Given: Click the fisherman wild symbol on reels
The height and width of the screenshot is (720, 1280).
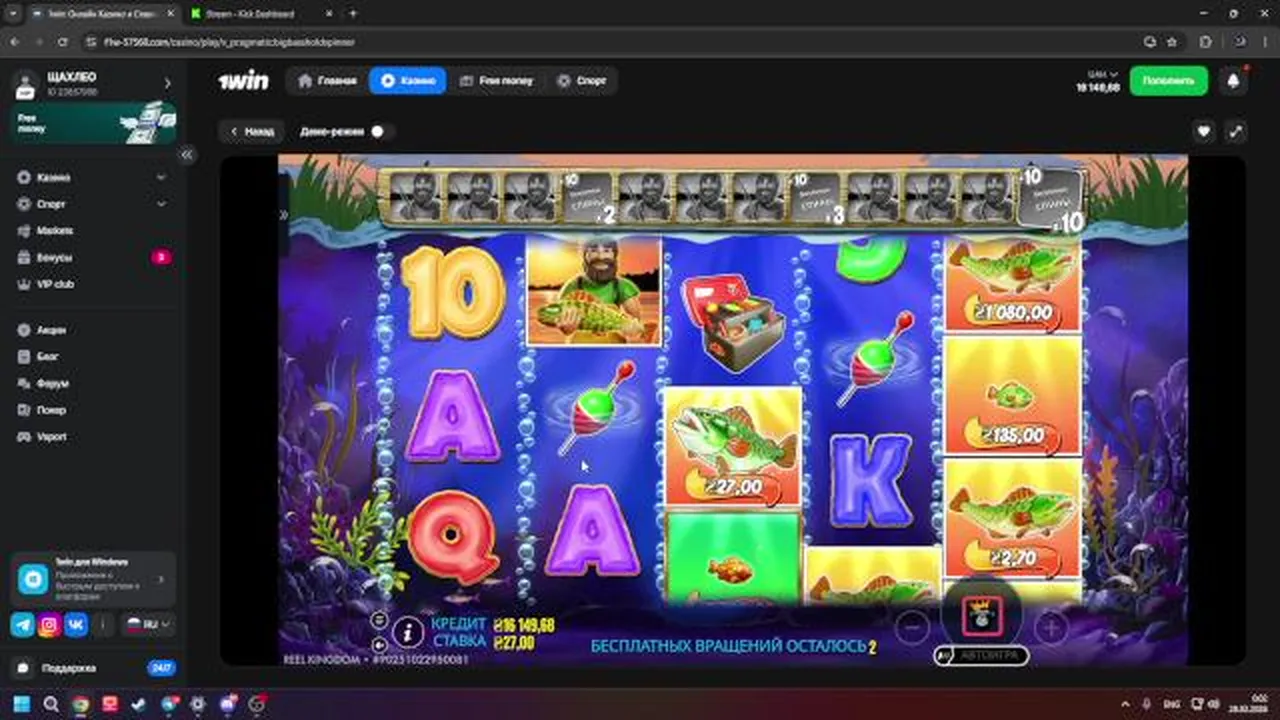Looking at the screenshot, I should pyautogui.click(x=593, y=291).
